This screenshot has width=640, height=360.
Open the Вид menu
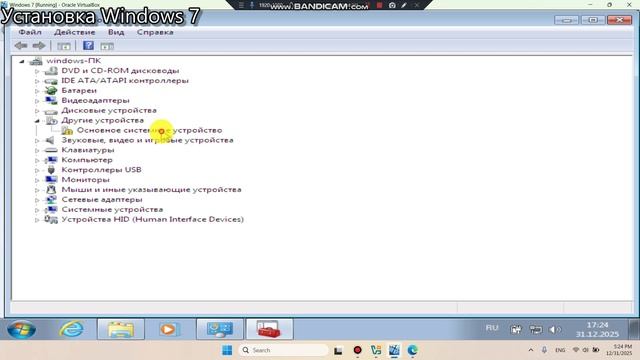pyautogui.click(x=116, y=32)
